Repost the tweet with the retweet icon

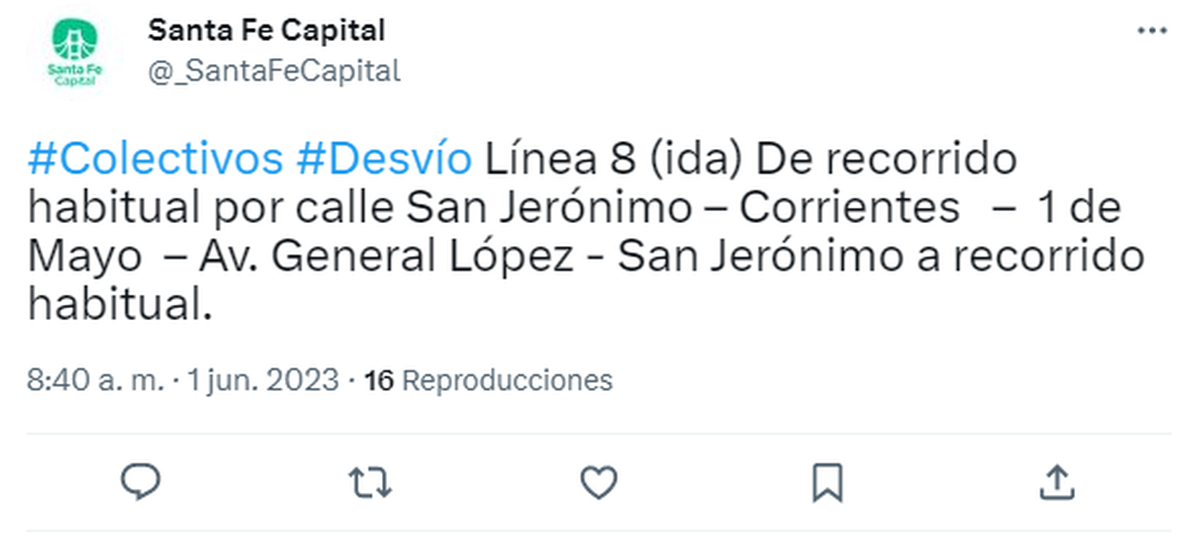coord(370,483)
